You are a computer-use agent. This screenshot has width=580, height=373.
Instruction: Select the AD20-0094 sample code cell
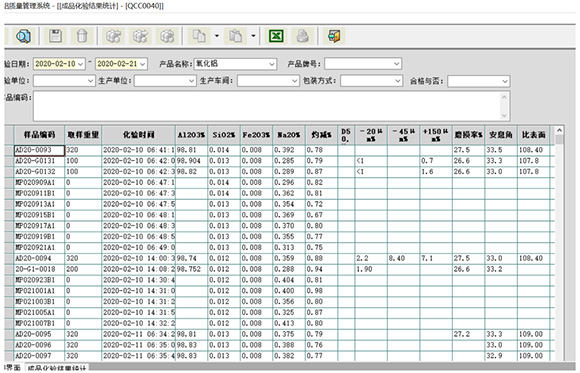[x=39, y=258]
